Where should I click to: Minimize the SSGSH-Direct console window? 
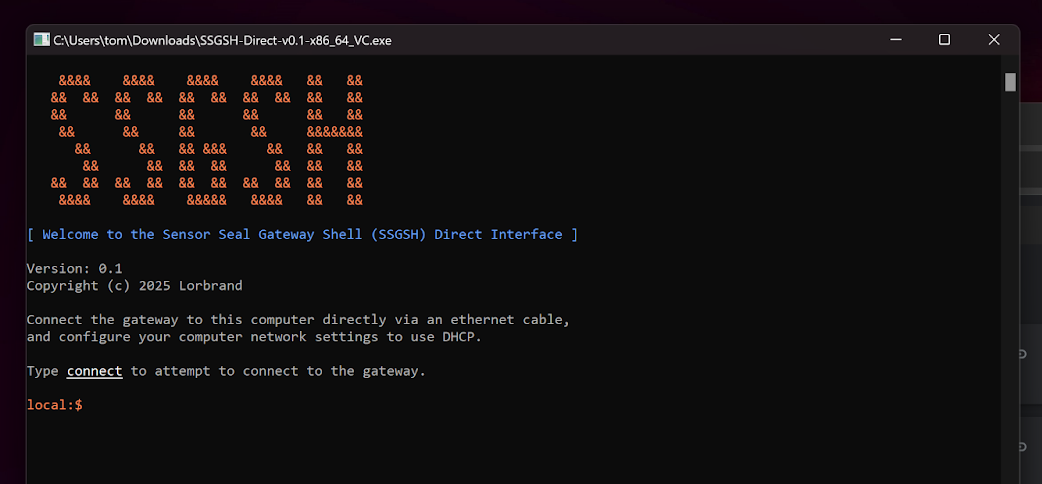pyautogui.click(x=895, y=40)
